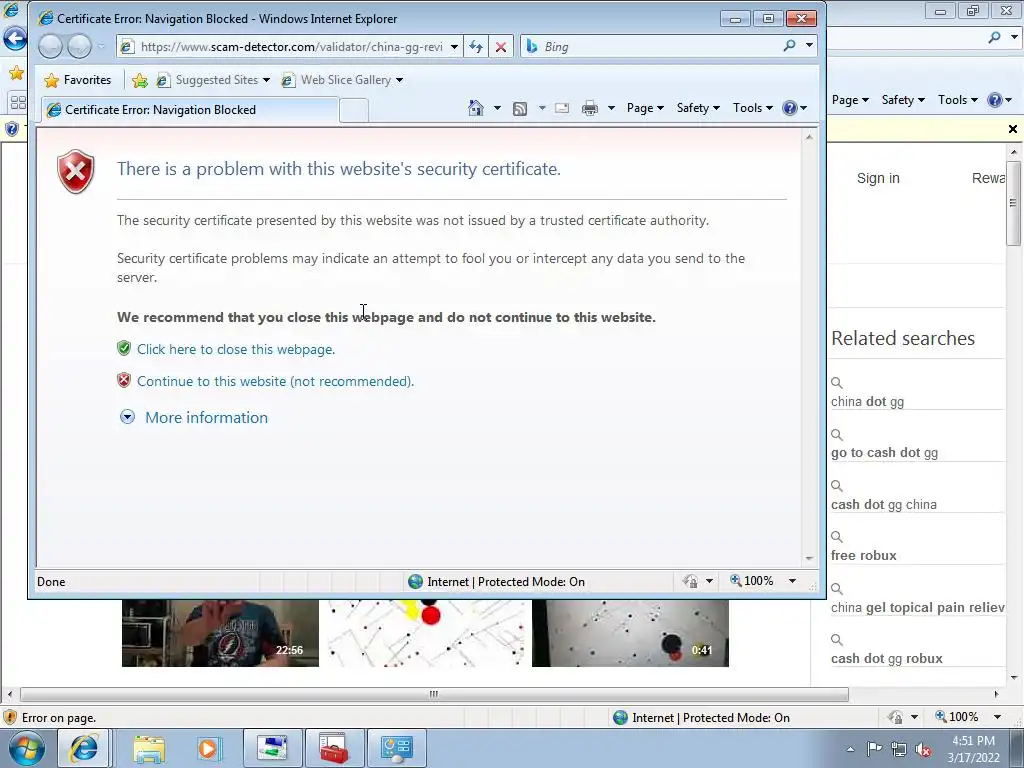Click the Action Center flag tray icon

point(874,749)
